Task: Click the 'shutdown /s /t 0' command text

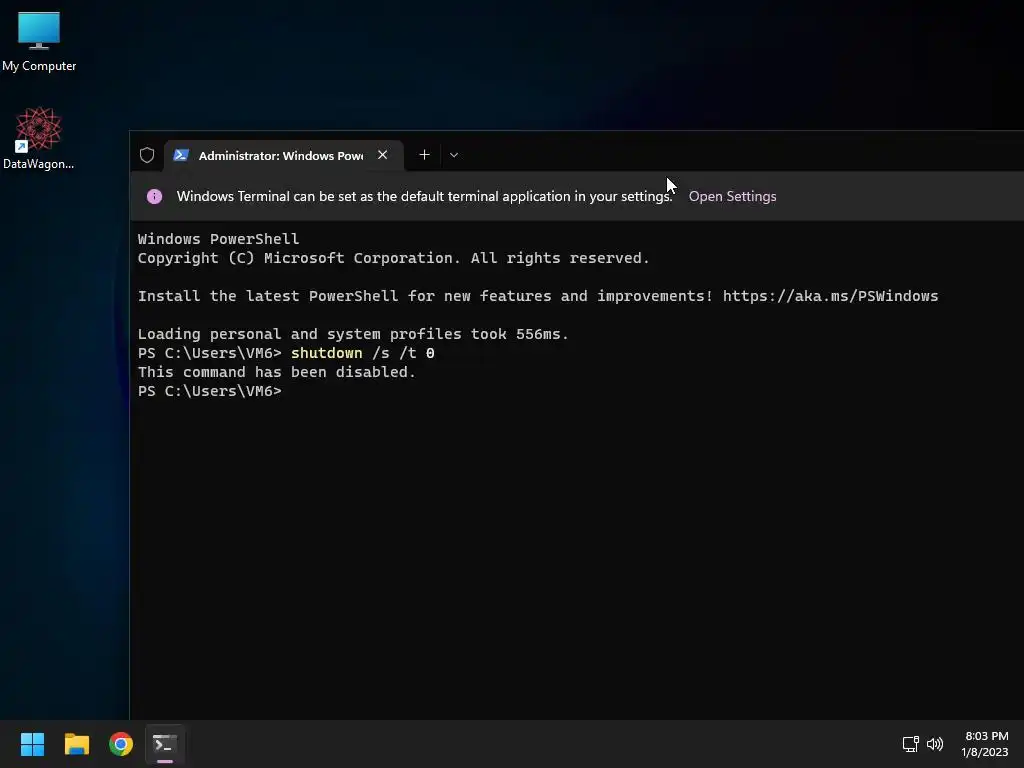Action: click(x=362, y=353)
